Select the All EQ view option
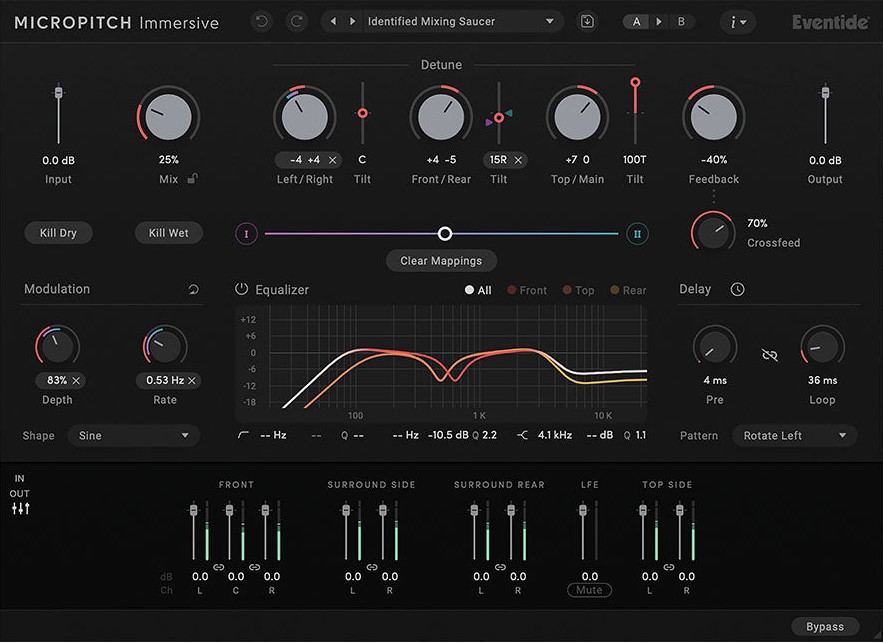The width and height of the screenshot is (883, 643). tap(468, 290)
